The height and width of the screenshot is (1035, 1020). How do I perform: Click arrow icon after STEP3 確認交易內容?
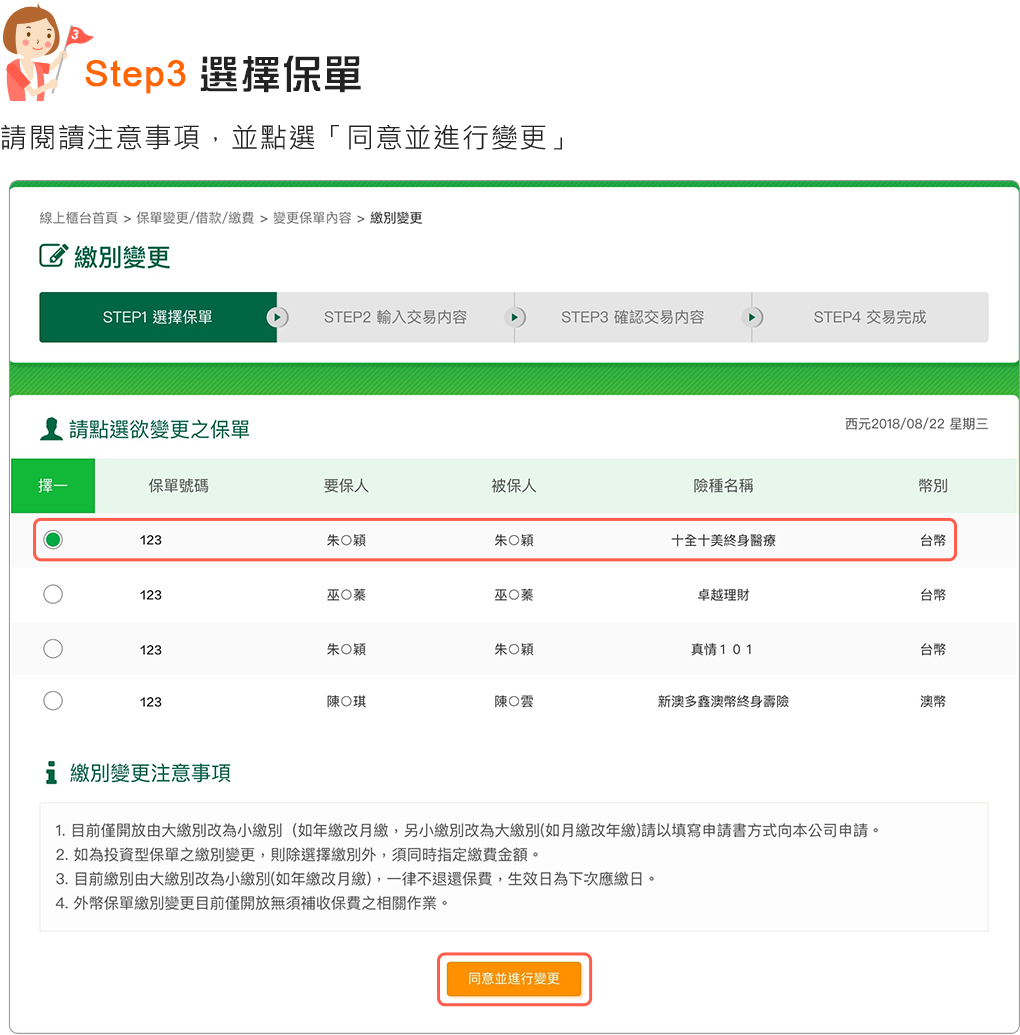(752, 317)
